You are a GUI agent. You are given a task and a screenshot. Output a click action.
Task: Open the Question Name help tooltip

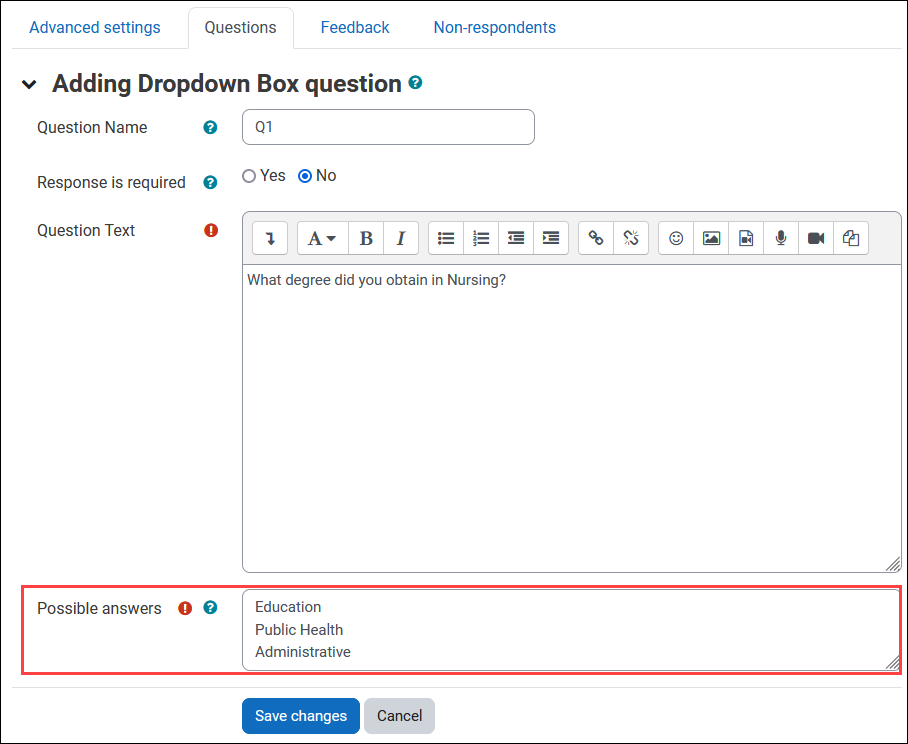coord(210,127)
